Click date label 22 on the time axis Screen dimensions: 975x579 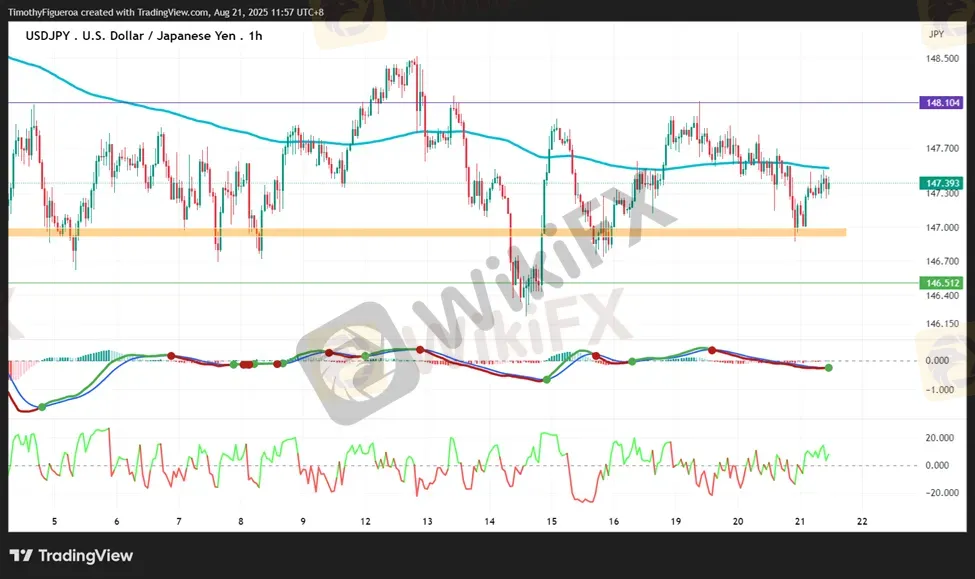click(861, 521)
